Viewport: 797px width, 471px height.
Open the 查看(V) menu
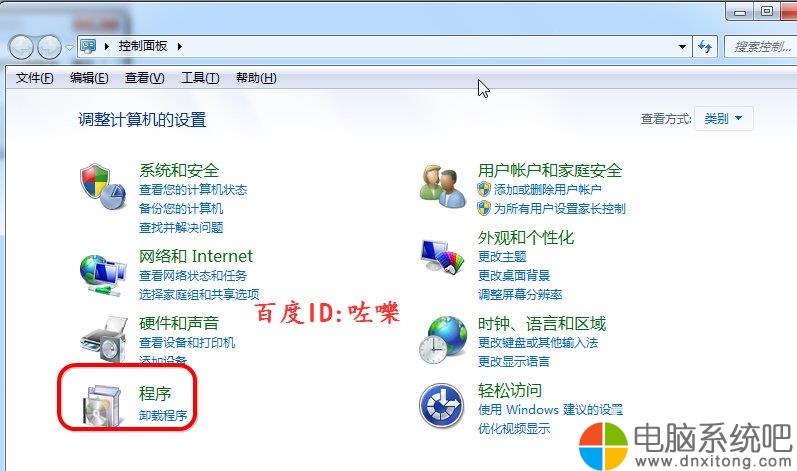(x=144, y=78)
